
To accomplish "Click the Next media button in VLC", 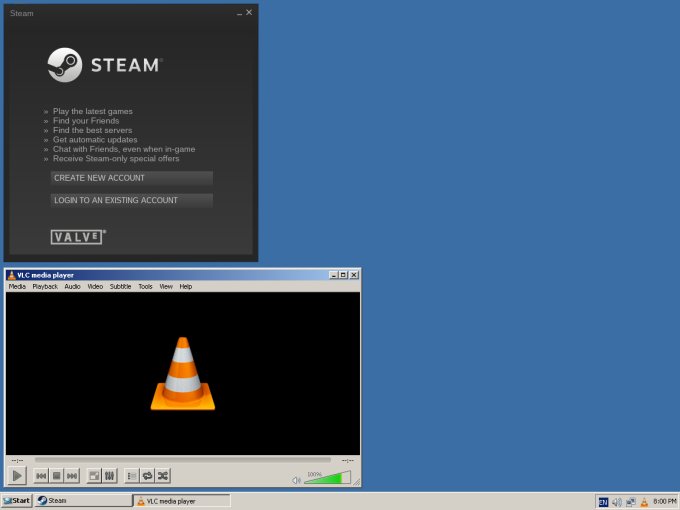I will point(72,476).
